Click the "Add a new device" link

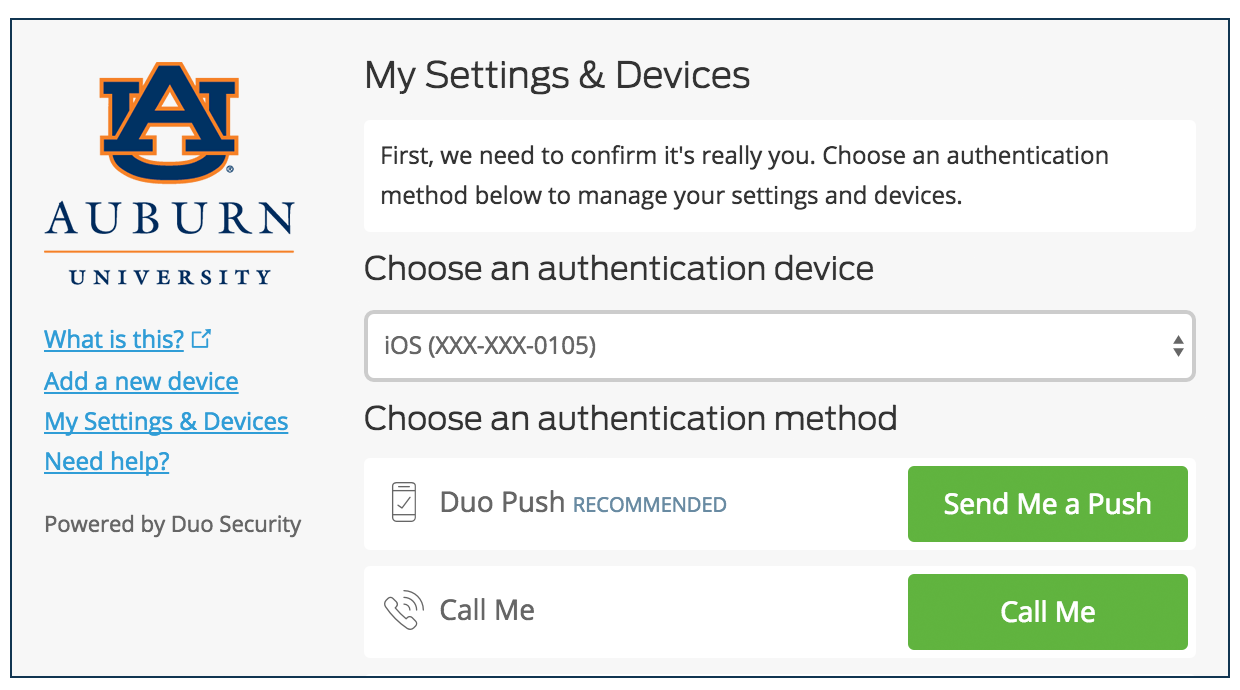(141, 381)
